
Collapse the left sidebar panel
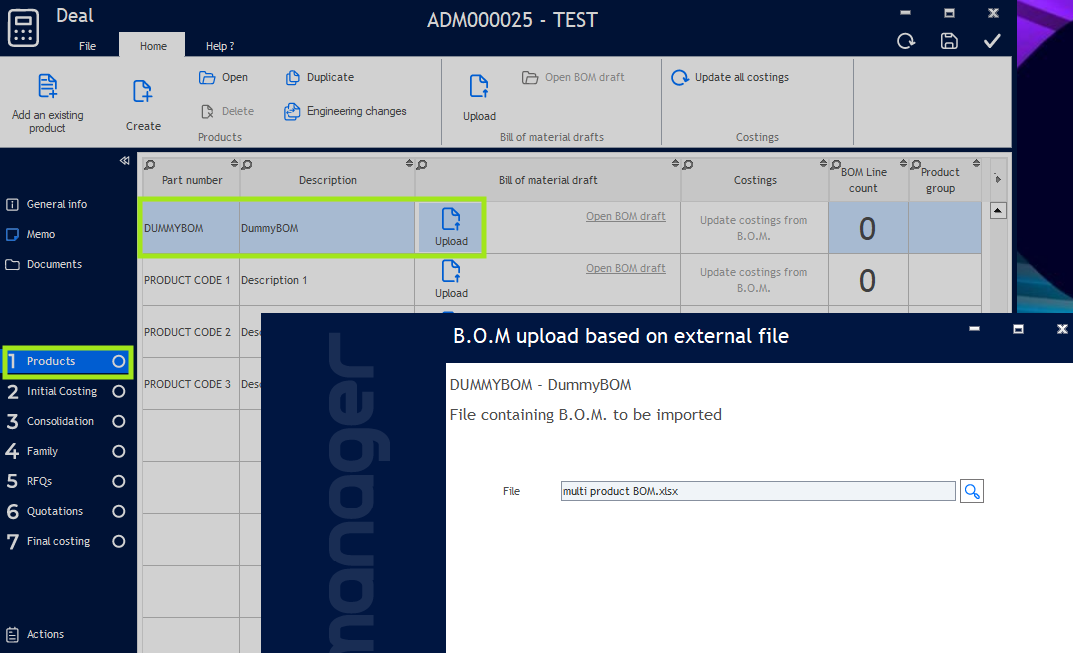[124, 160]
